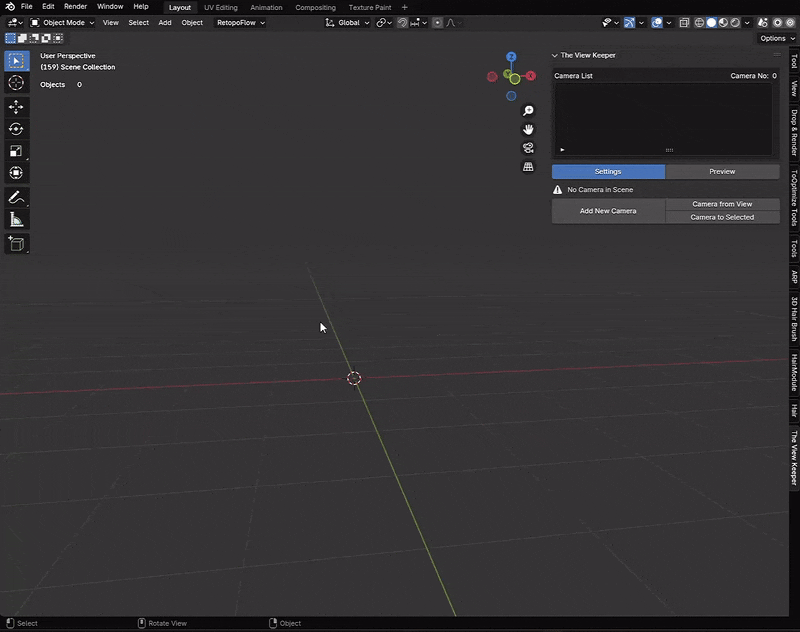Set selection mode to subtract
Screen dimensions: 800x632
(34, 38)
